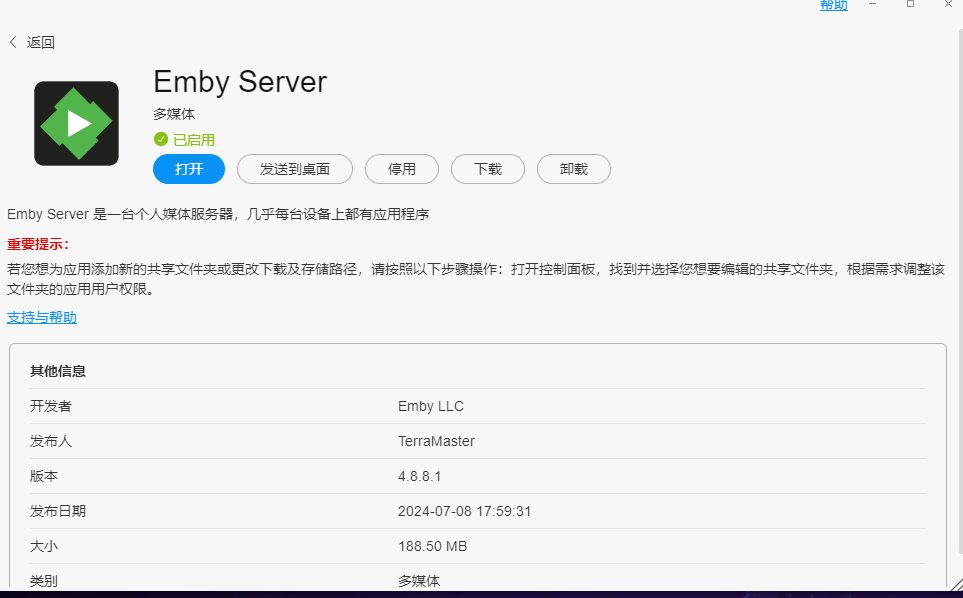
Task: Close the app center window
Action: [x=948, y=4]
